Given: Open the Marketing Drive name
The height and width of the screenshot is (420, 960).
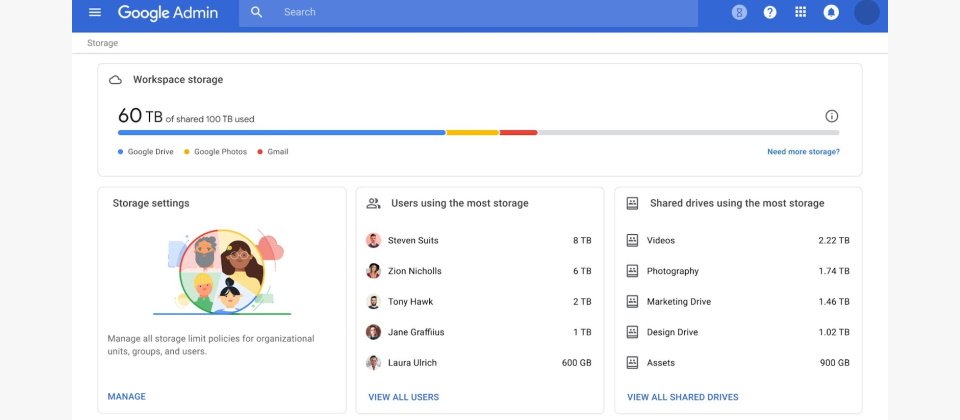Looking at the screenshot, I should click(x=679, y=302).
